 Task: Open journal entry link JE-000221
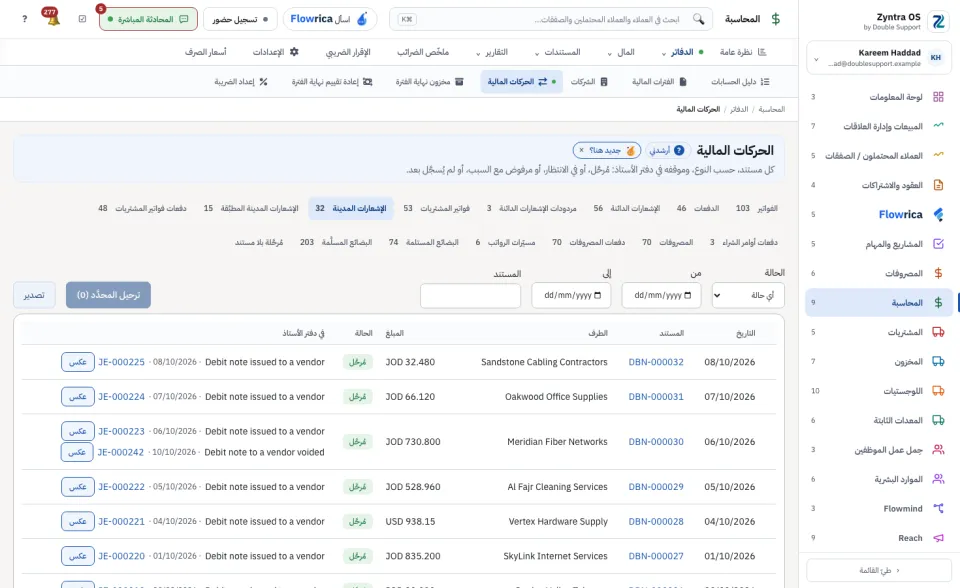121,521
